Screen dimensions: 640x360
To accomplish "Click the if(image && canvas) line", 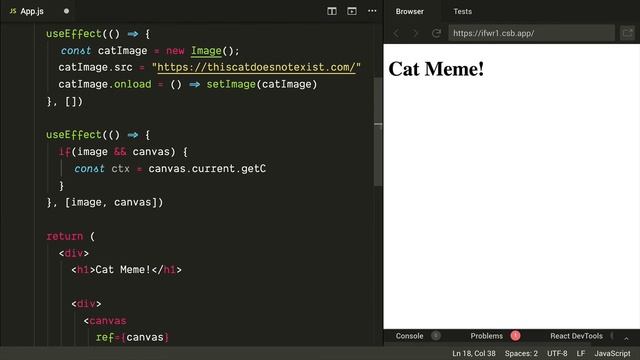I will (123, 152).
